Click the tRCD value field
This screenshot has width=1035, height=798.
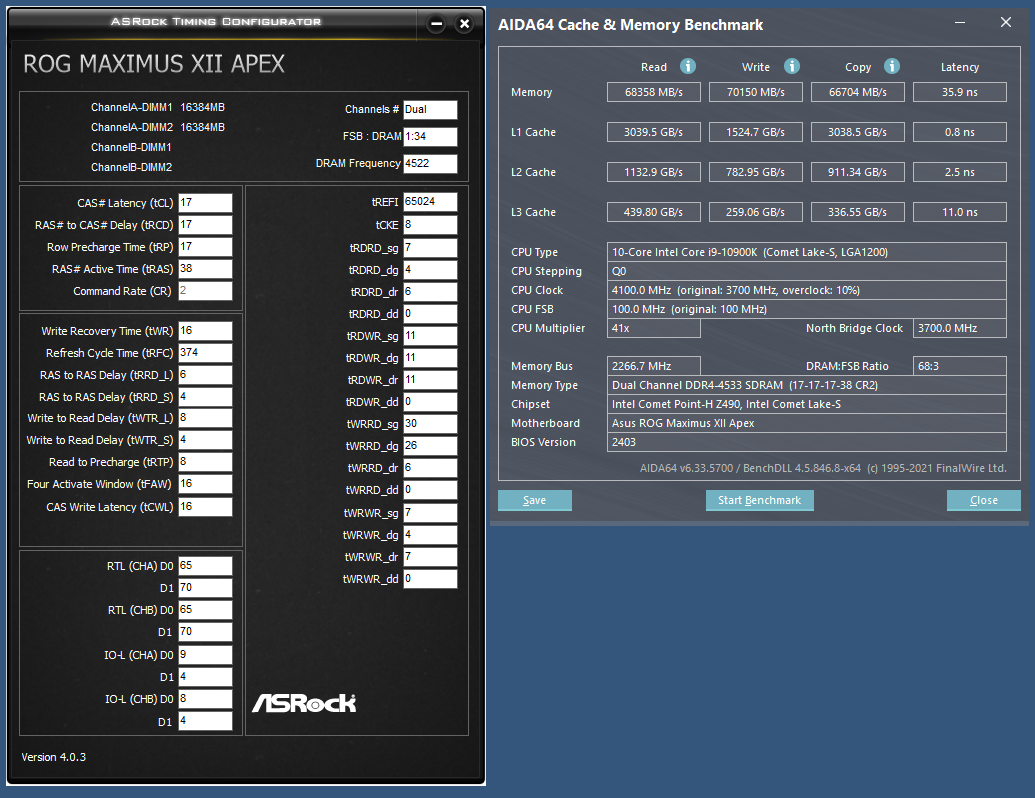[205, 225]
